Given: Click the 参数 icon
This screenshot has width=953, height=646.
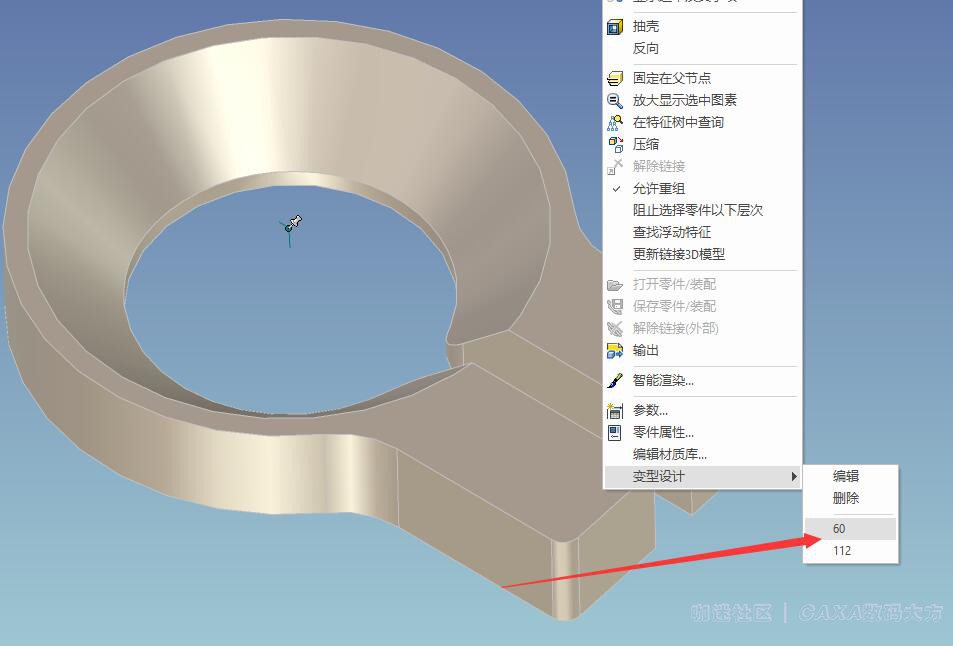Looking at the screenshot, I should pos(615,410).
